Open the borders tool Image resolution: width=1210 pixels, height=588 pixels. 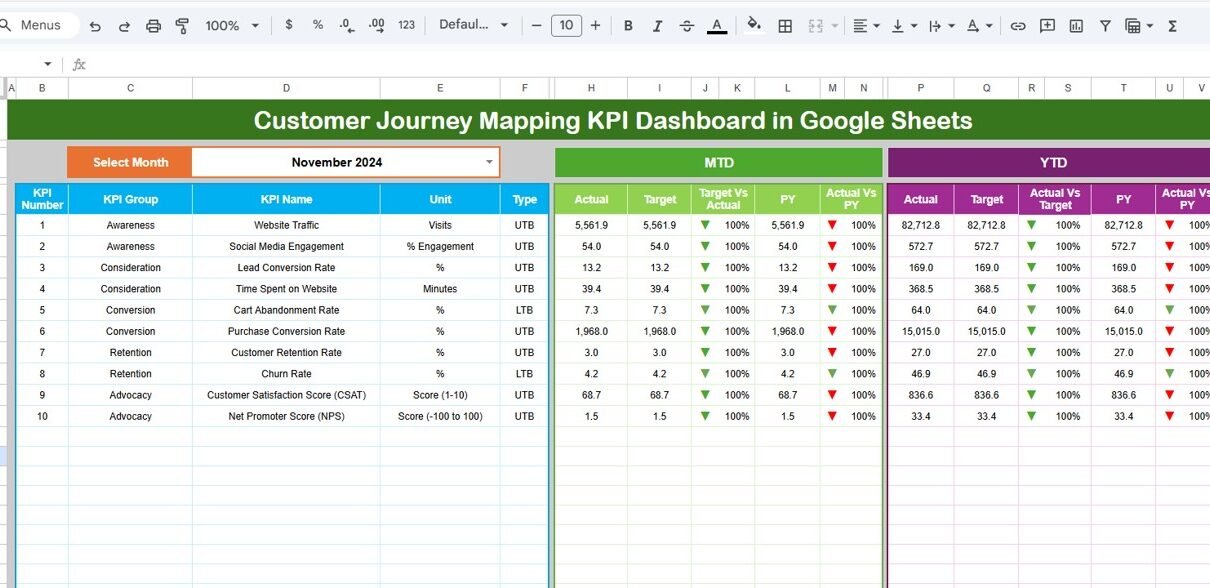pos(786,26)
